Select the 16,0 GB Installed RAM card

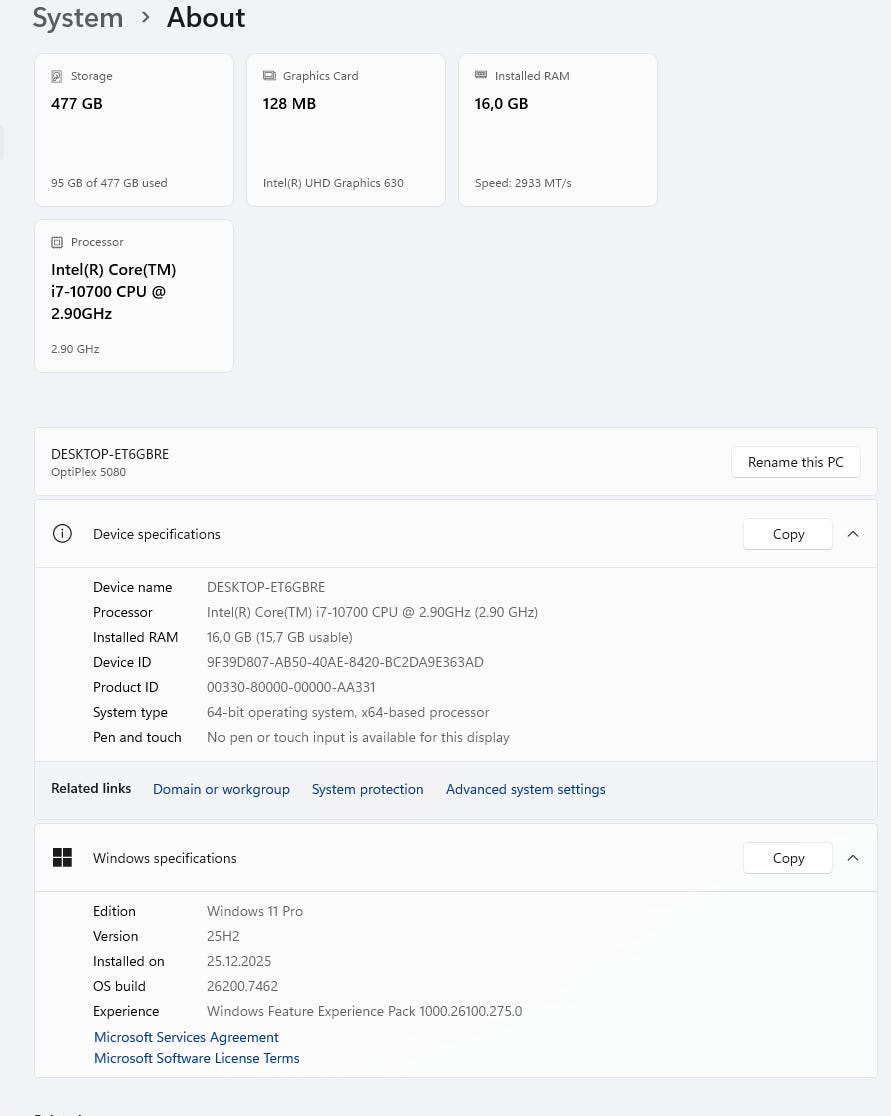(558, 130)
